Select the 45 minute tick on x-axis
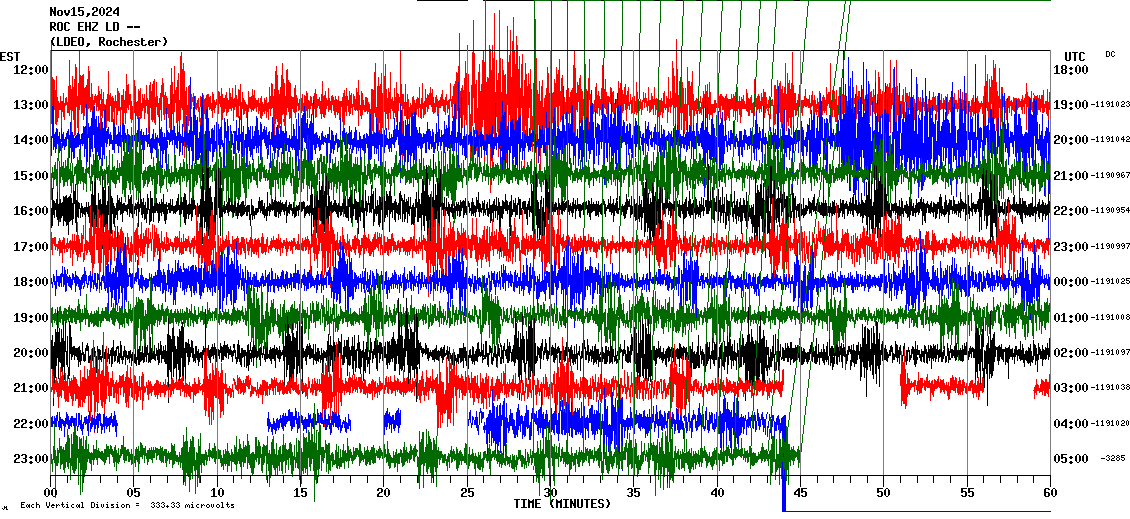The height and width of the screenshot is (519, 1130). tap(800, 493)
